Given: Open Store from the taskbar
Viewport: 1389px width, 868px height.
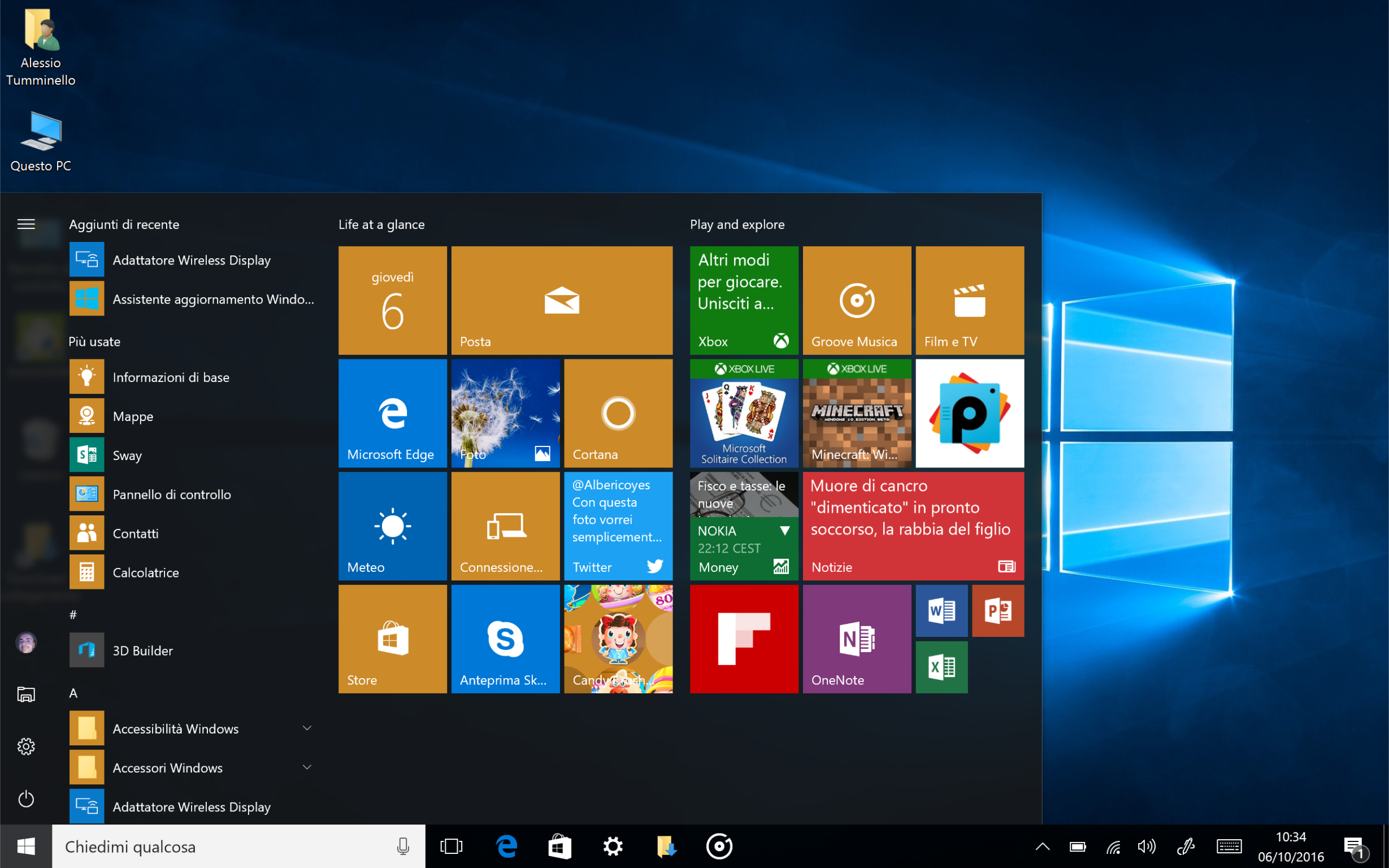Looking at the screenshot, I should [x=559, y=847].
